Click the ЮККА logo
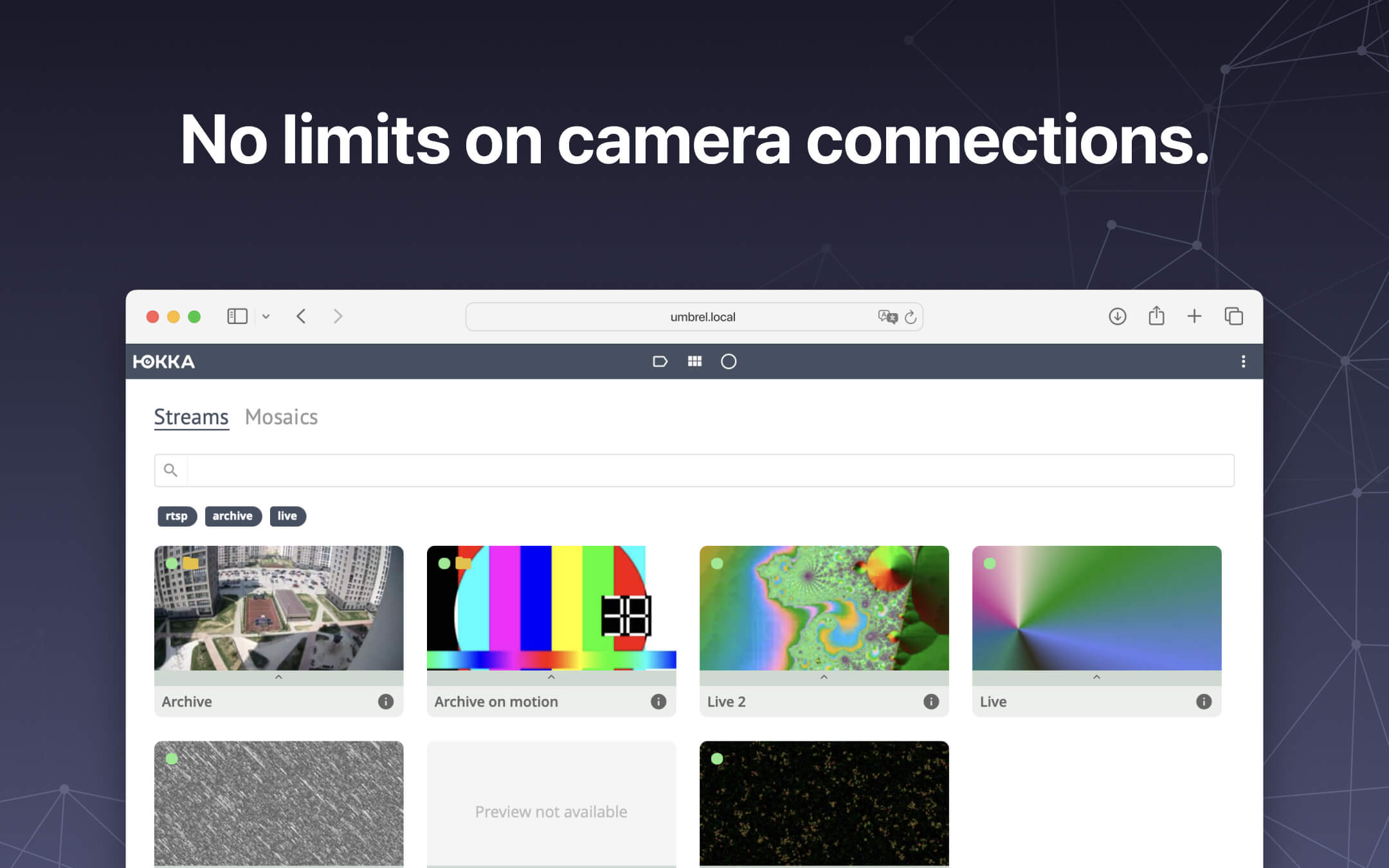 [165, 361]
